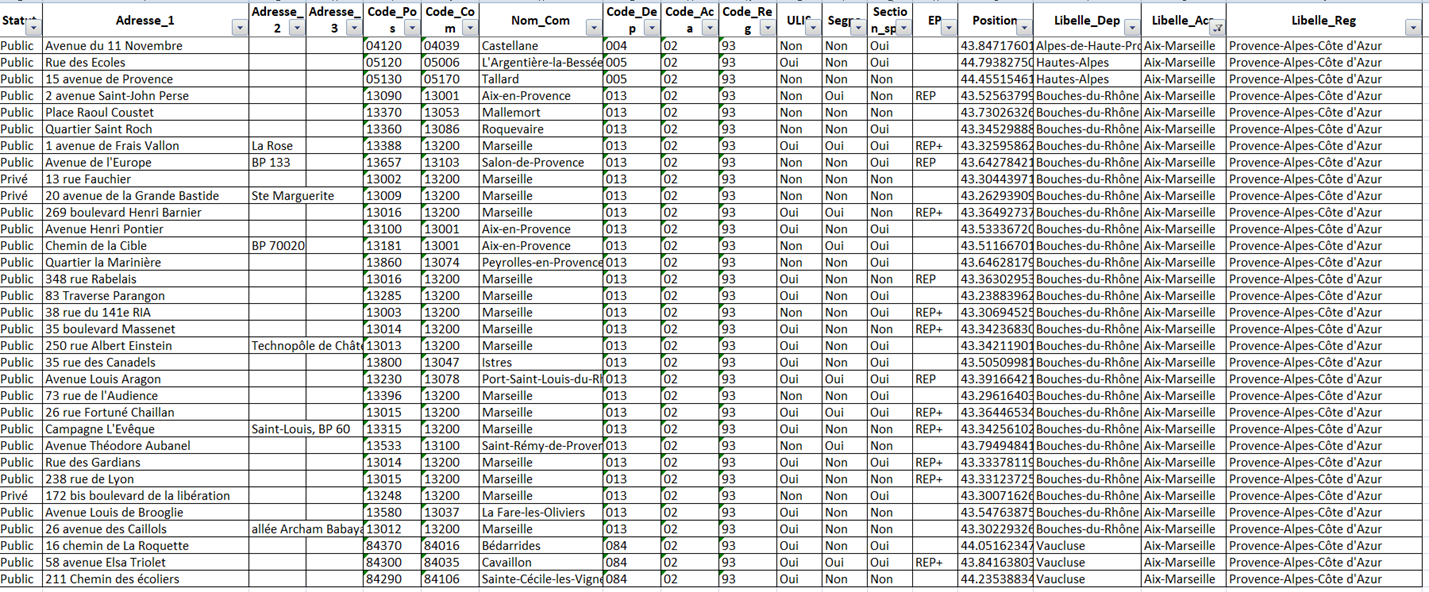Show filter options for the ULIS column

click(x=813, y=29)
